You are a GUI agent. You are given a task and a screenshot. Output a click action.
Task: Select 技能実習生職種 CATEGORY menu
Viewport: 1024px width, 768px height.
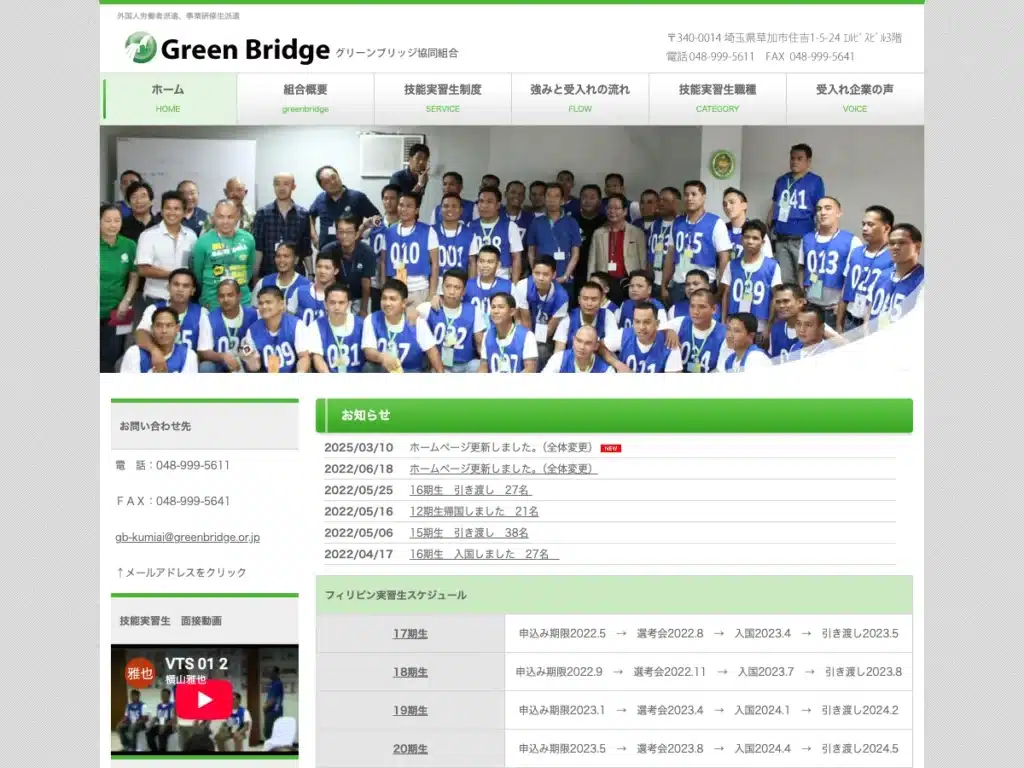point(718,99)
